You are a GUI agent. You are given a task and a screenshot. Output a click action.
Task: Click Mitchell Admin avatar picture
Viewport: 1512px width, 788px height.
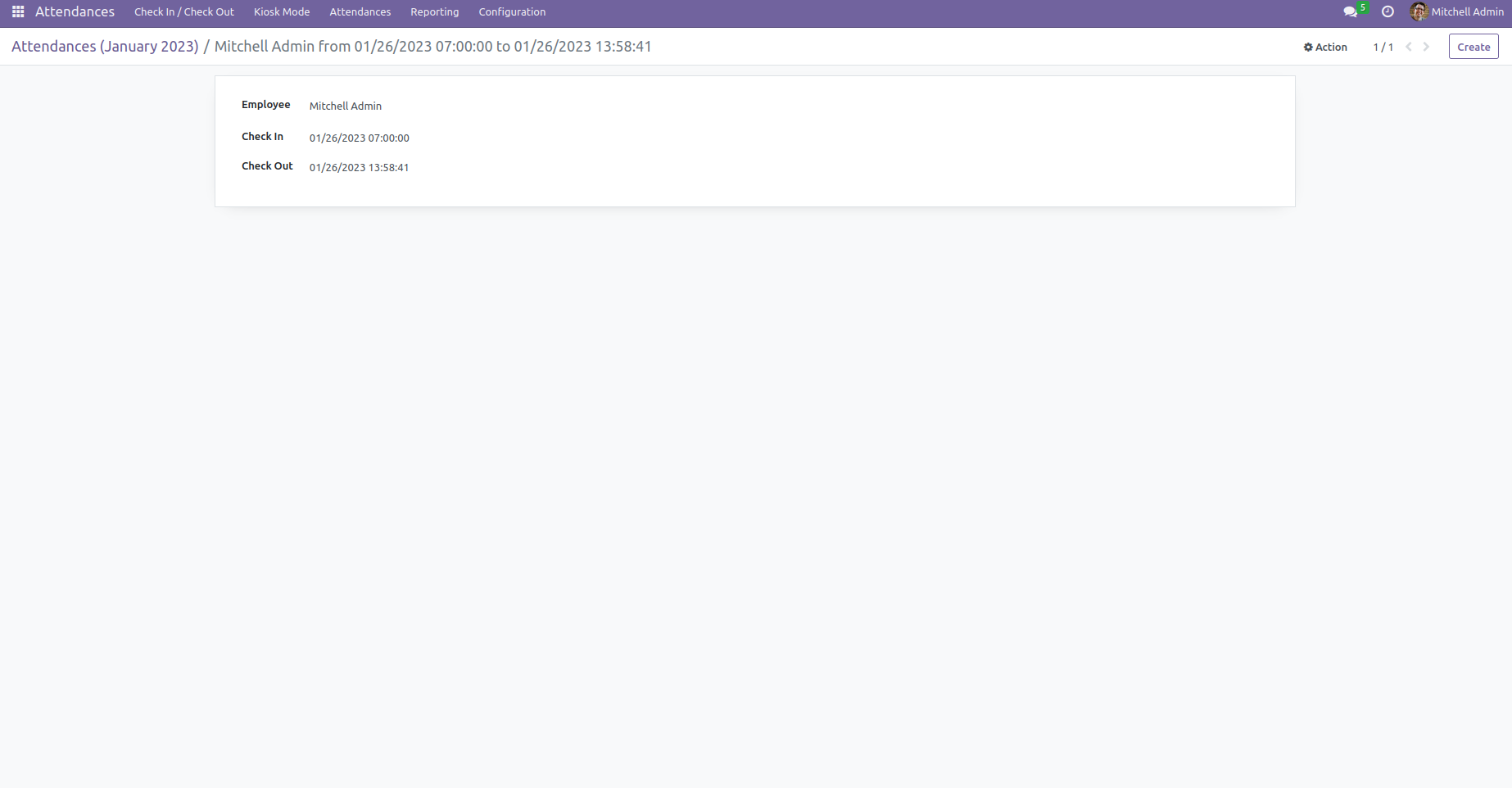point(1419,11)
